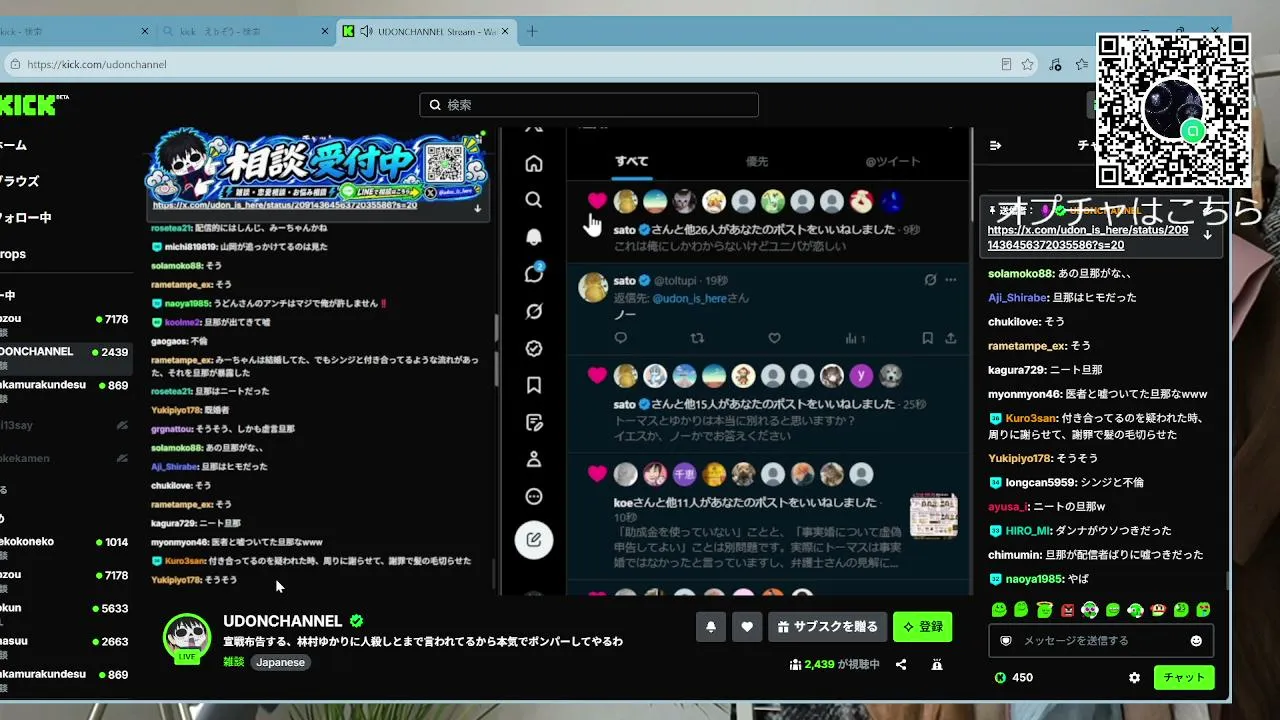Click the メッセージを送信する chat input
1280x720 pixels.
[1102, 640]
